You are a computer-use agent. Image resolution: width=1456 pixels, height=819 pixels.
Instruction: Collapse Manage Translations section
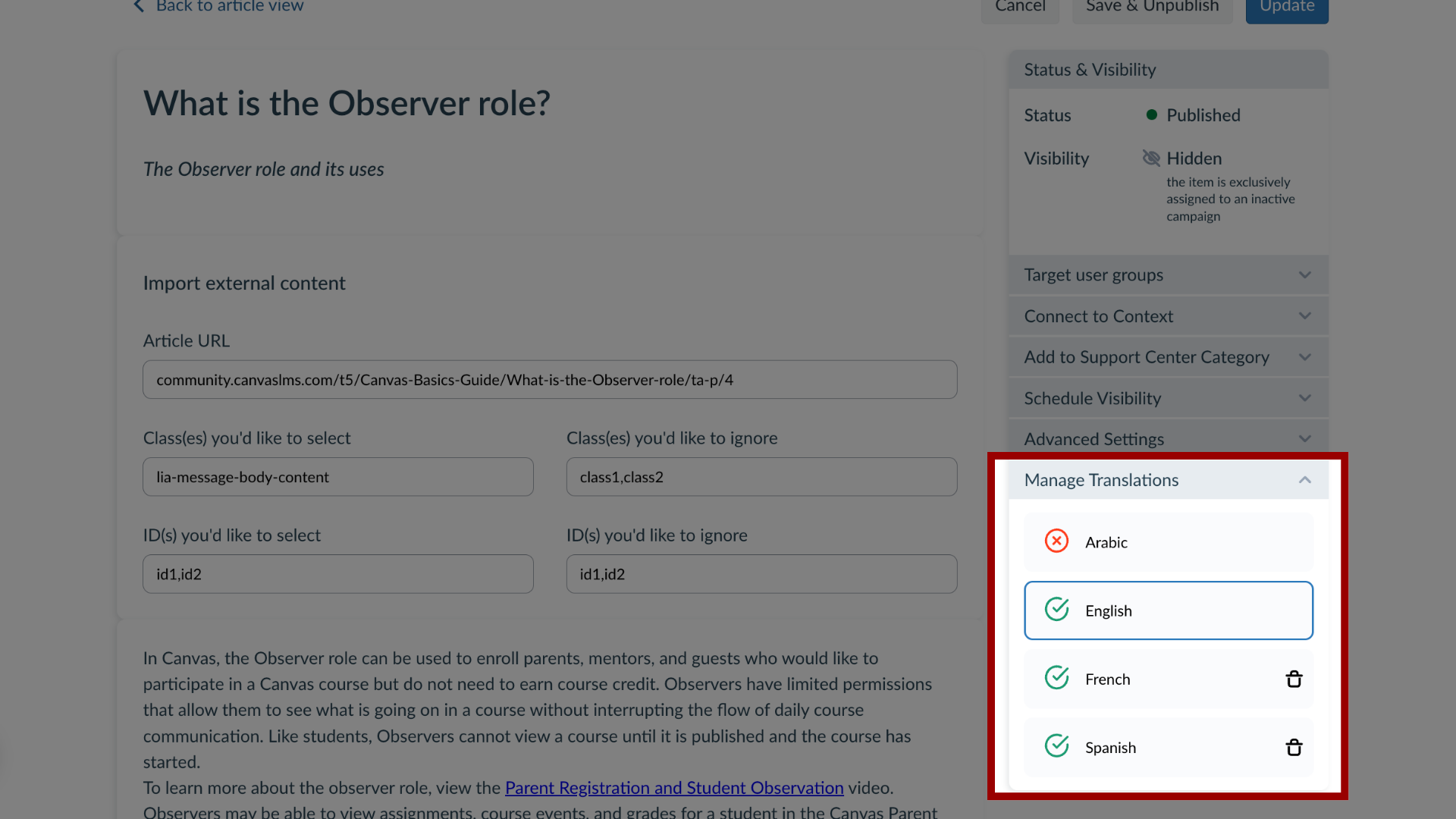1169,479
